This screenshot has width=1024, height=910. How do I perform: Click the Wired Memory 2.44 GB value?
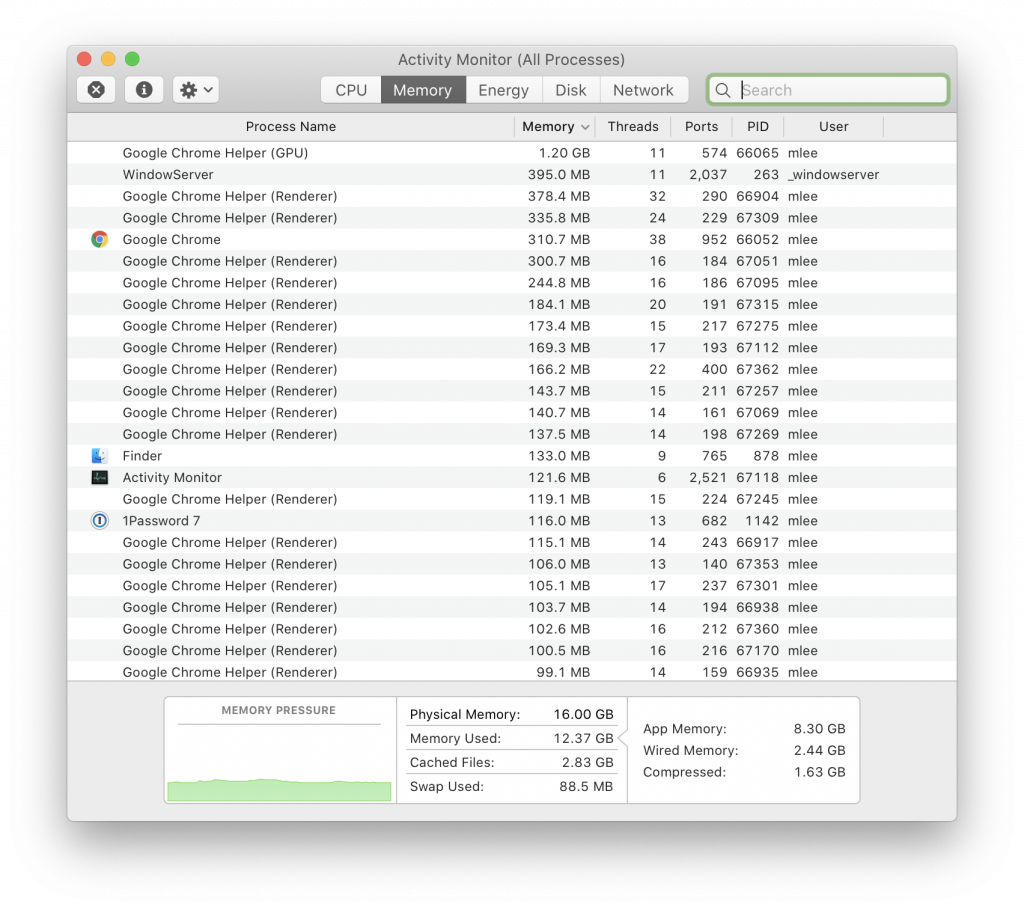(820, 750)
